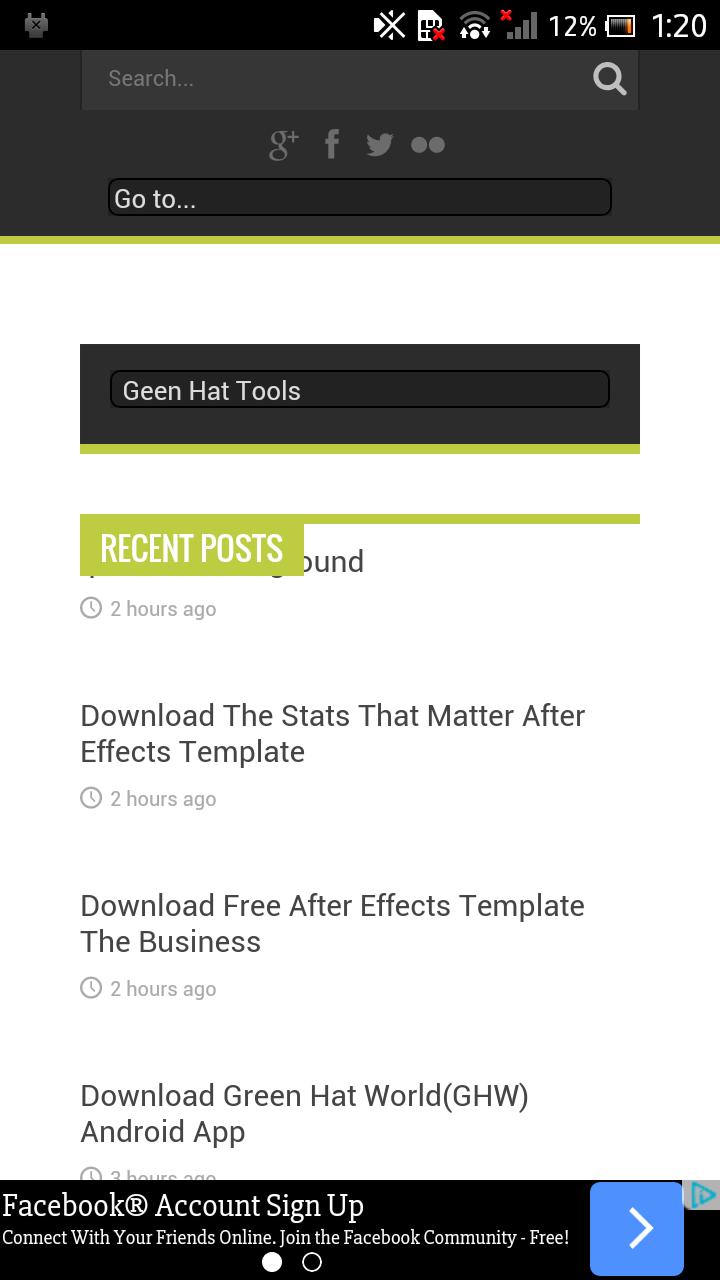
Task: Tap the Recent Posts heading tab
Action: pos(191,548)
